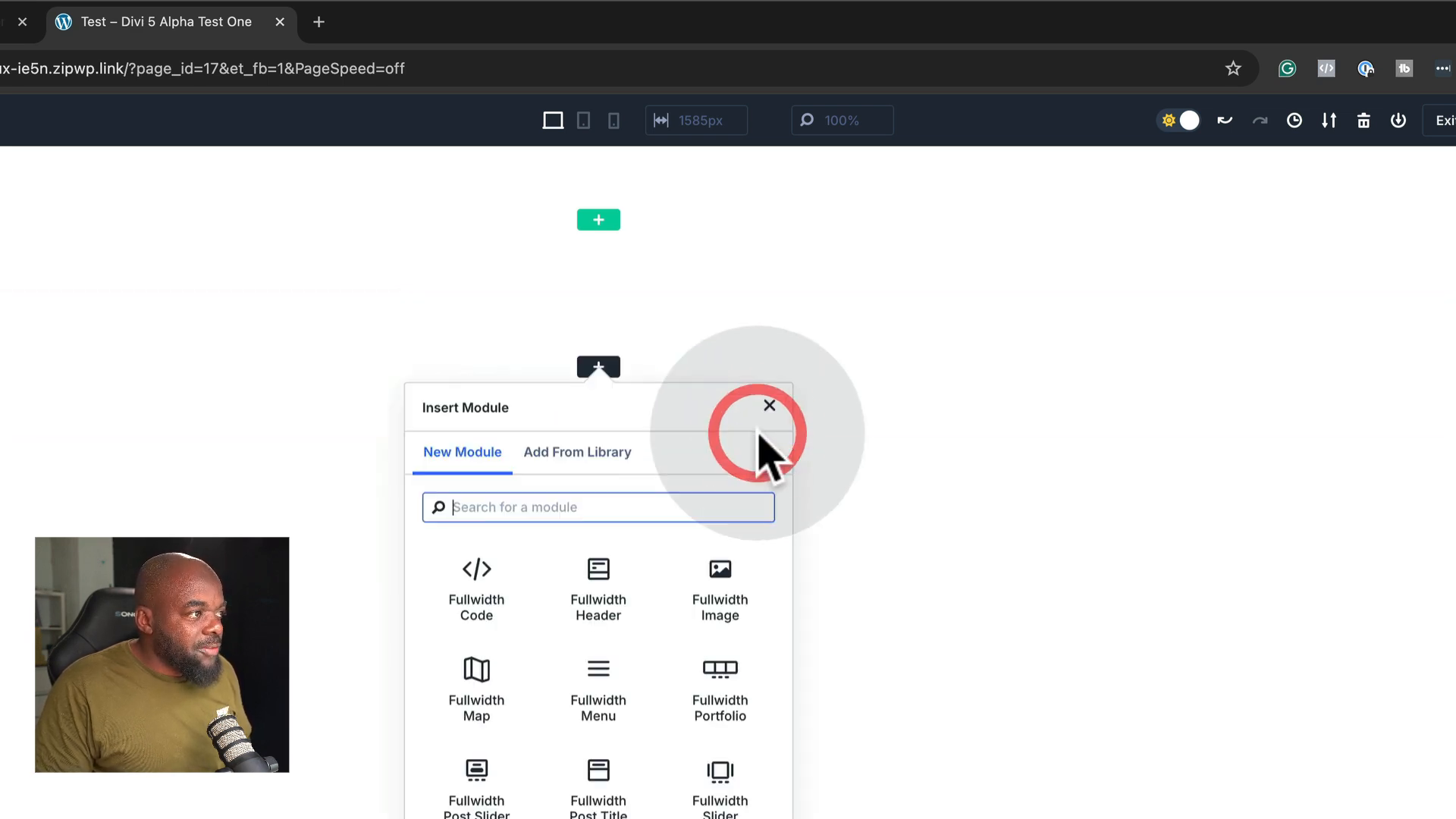Viewport: 1456px width, 819px height.
Task: Switch to phone view icon
Action: pos(613,121)
